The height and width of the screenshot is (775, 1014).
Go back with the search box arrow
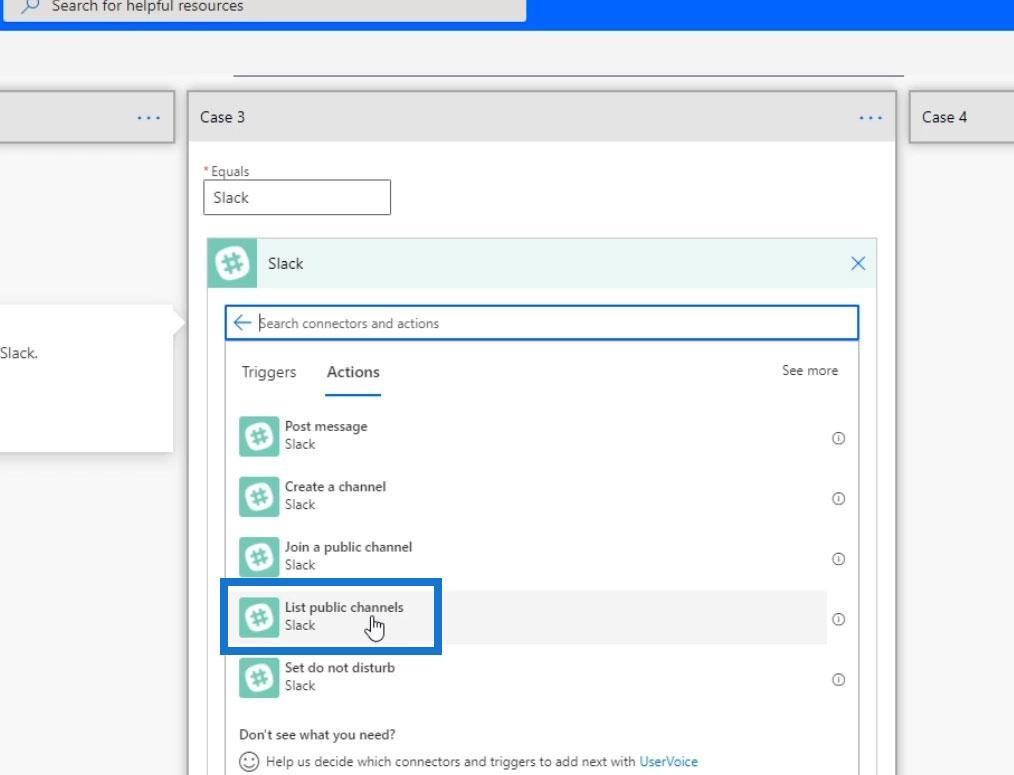point(243,322)
